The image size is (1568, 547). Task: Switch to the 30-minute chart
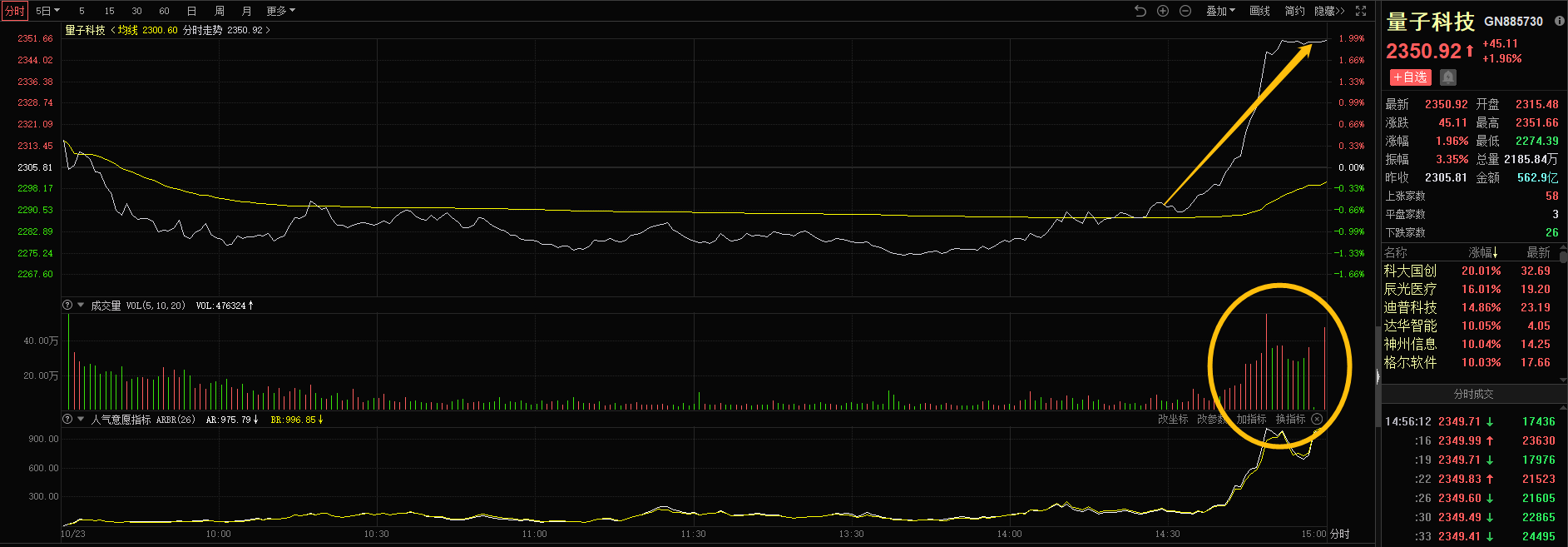(136, 11)
